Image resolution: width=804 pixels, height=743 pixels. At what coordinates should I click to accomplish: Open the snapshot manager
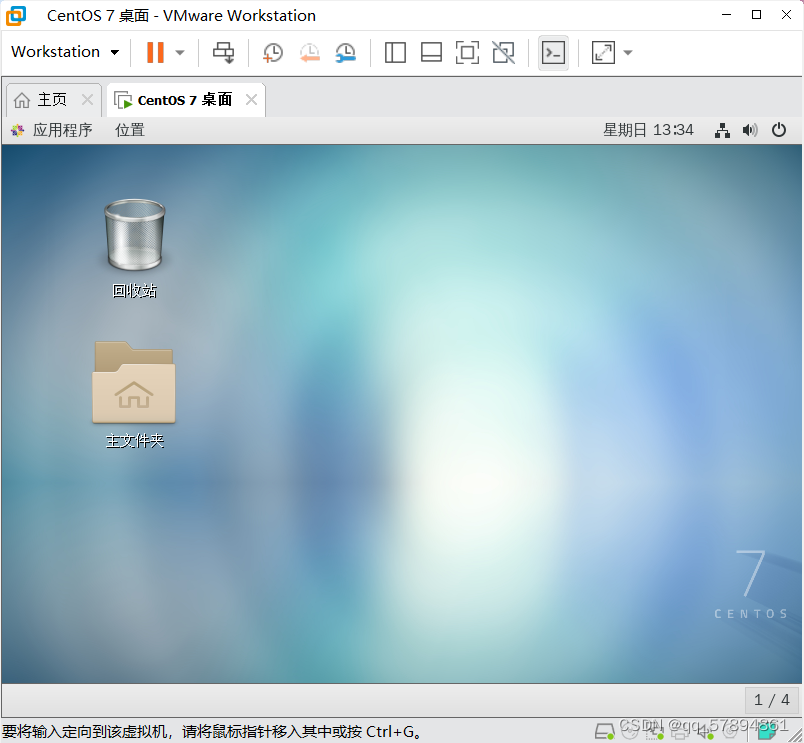346,52
